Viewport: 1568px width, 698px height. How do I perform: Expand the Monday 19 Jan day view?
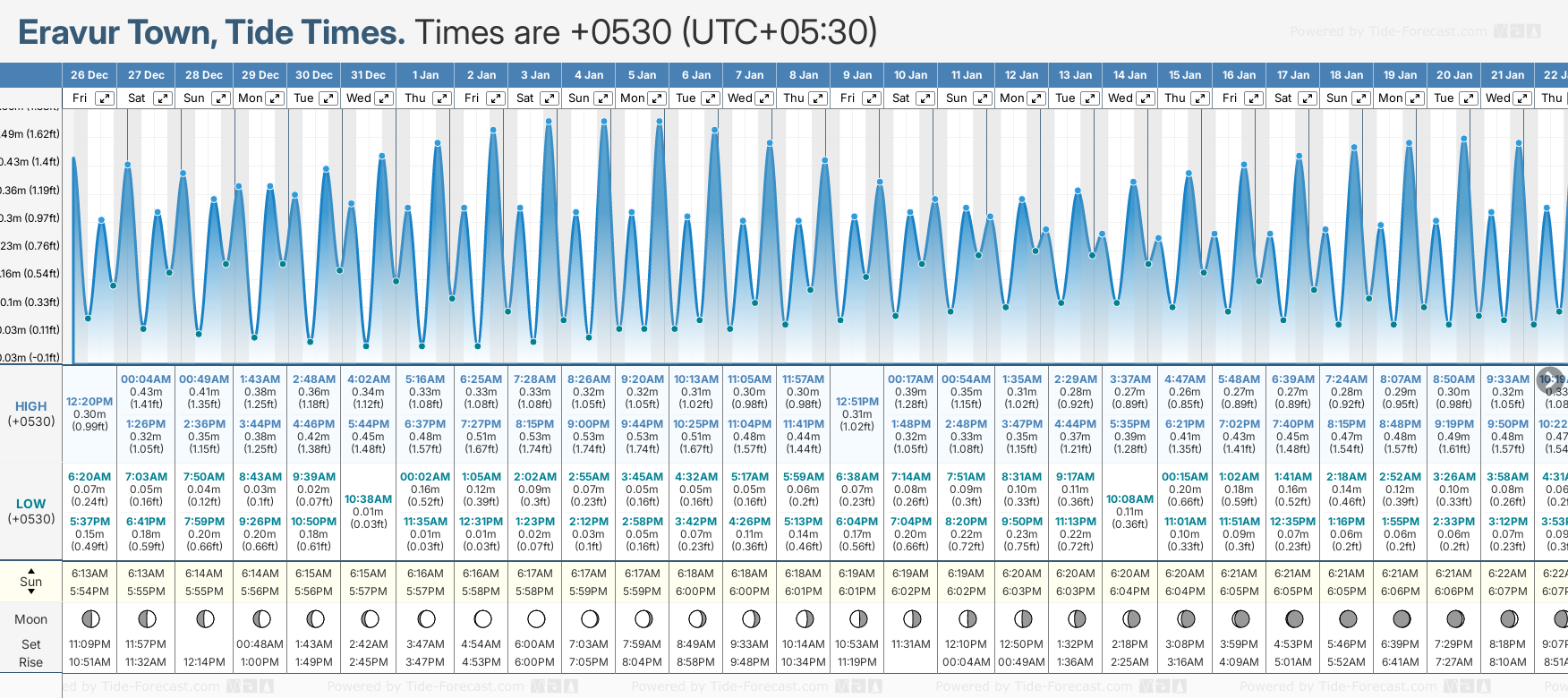point(1415,98)
